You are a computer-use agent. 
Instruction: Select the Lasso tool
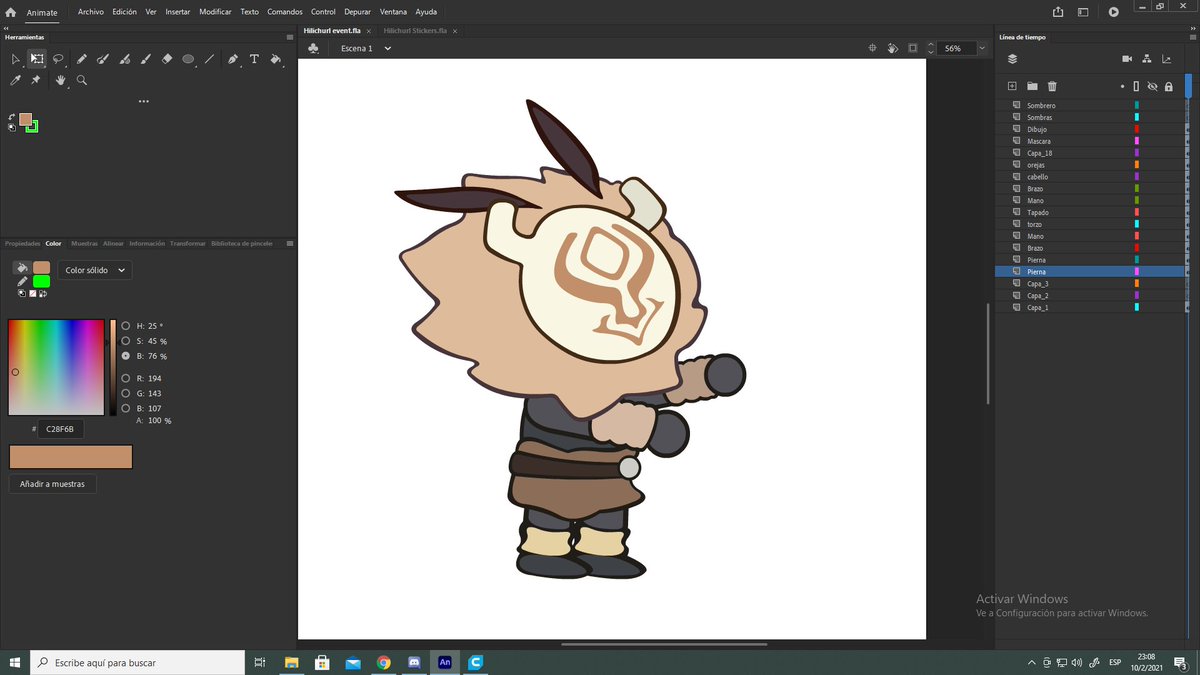click(59, 59)
